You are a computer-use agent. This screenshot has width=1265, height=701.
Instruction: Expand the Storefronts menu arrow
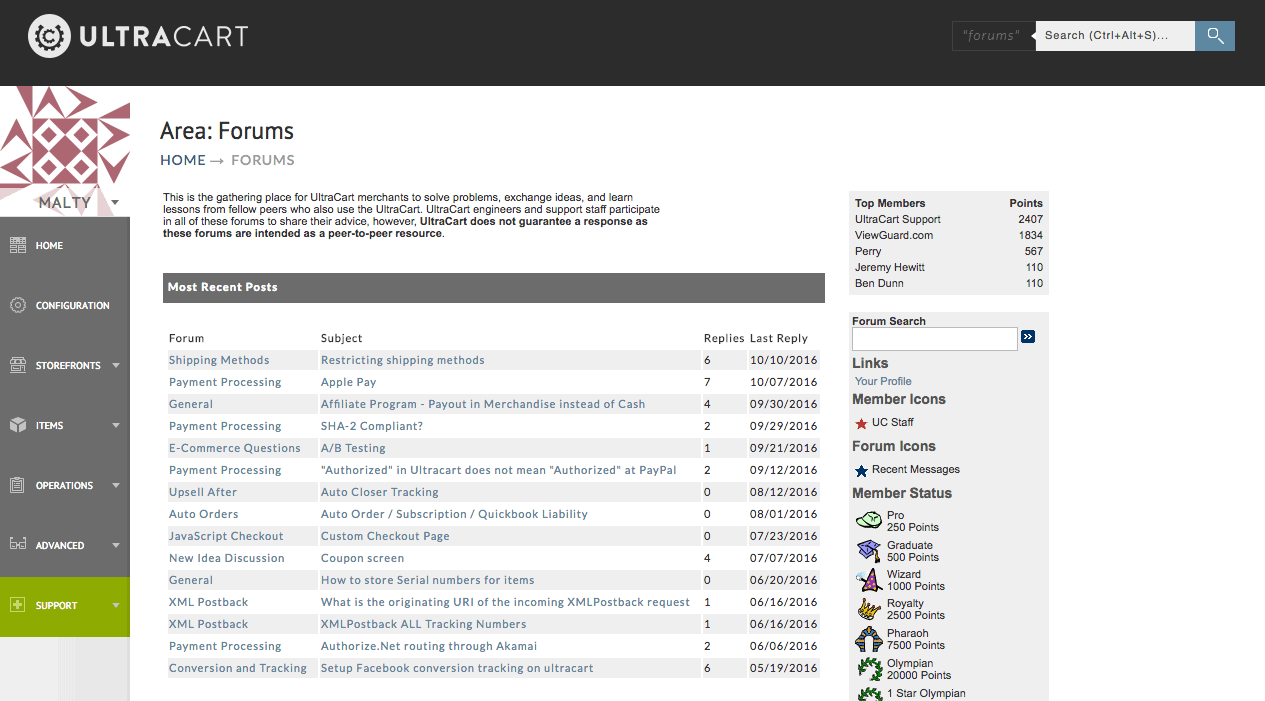[x=116, y=366]
